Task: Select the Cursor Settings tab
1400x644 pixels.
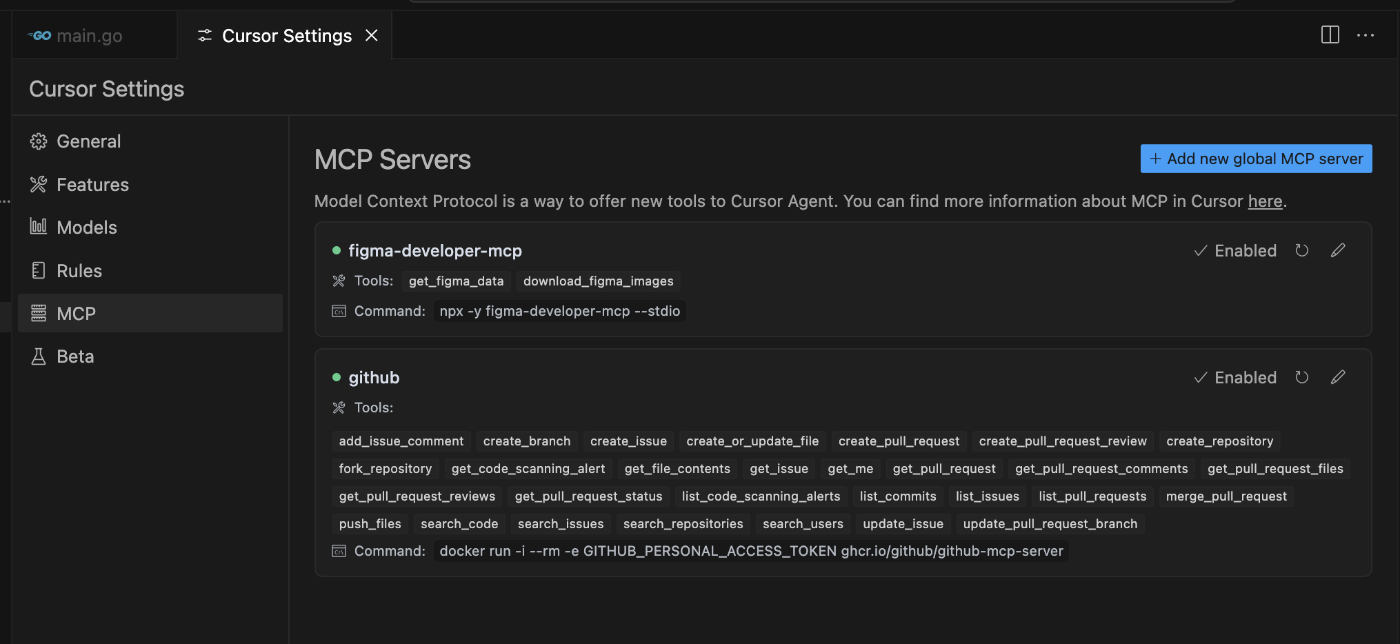Action: click(x=286, y=36)
